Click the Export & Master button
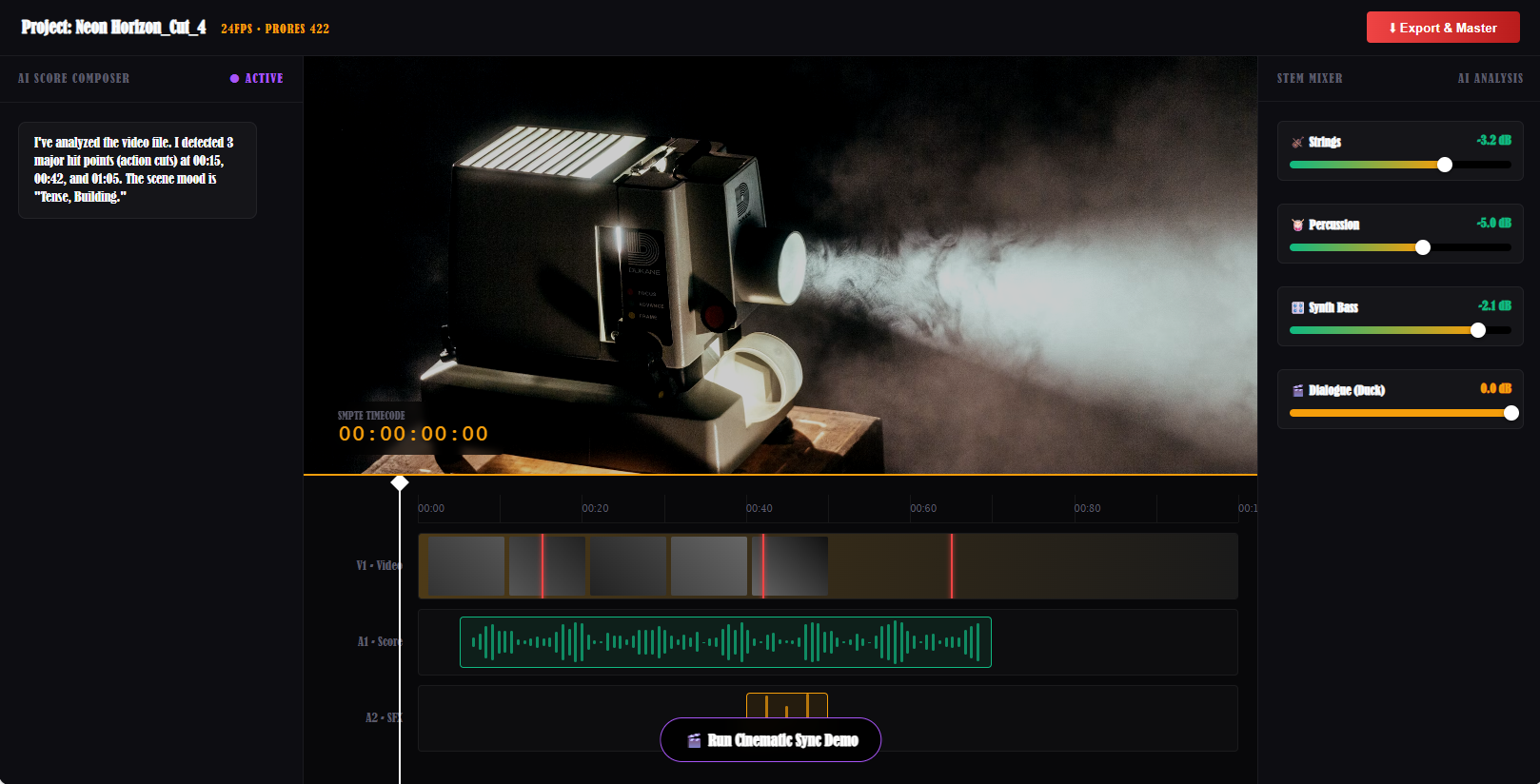 pos(1443,28)
